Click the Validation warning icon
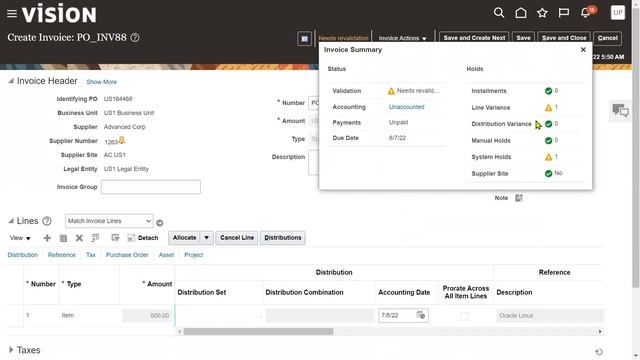This screenshot has height=360, width=640. pyautogui.click(x=391, y=91)
